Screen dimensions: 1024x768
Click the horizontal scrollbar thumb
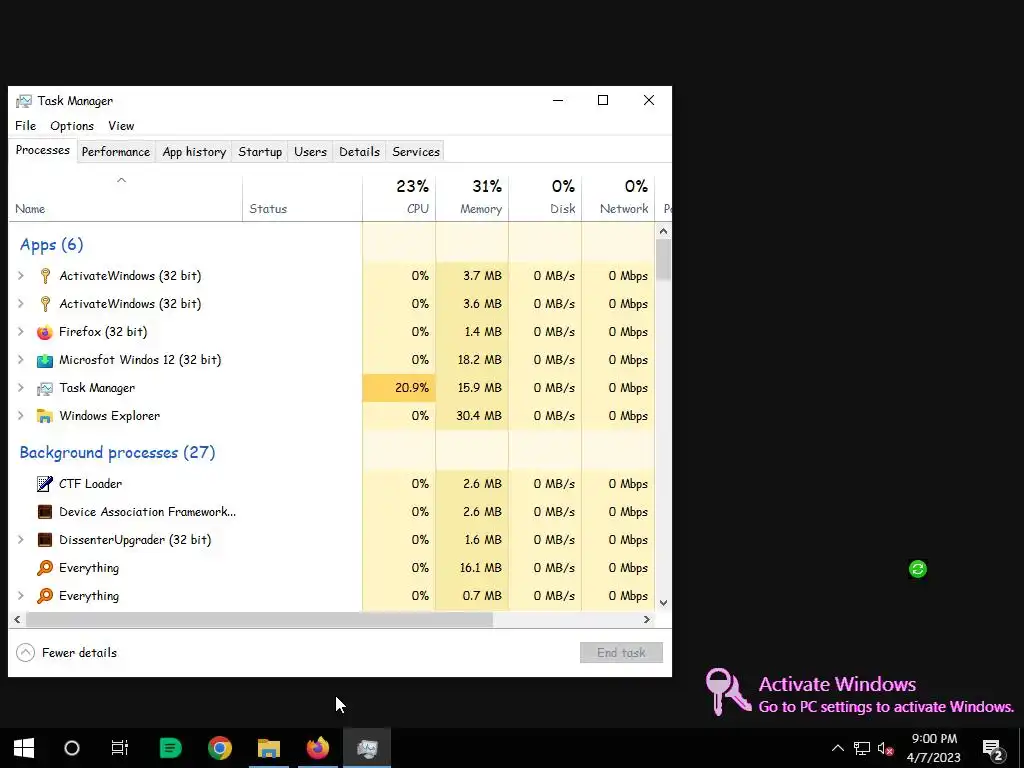(259, 619)
